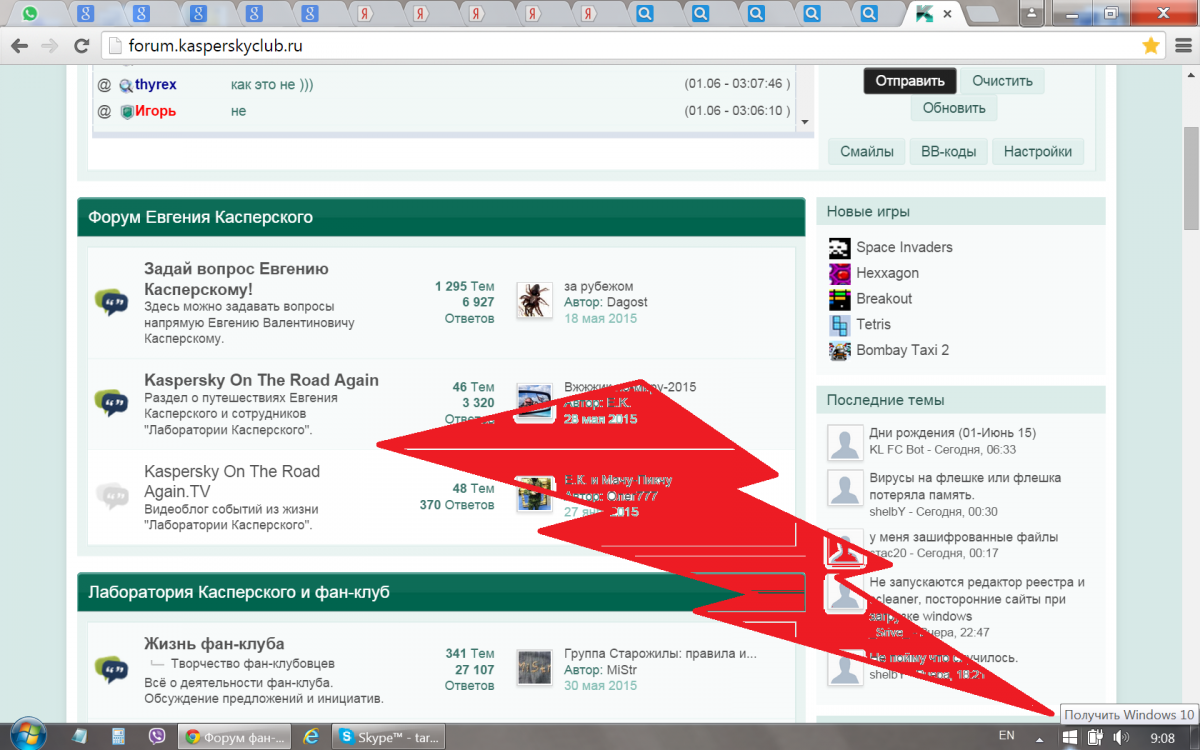The image size is (1200, 750).
Task: Click the Space Invaders game icon
Action: pos(840,247)
